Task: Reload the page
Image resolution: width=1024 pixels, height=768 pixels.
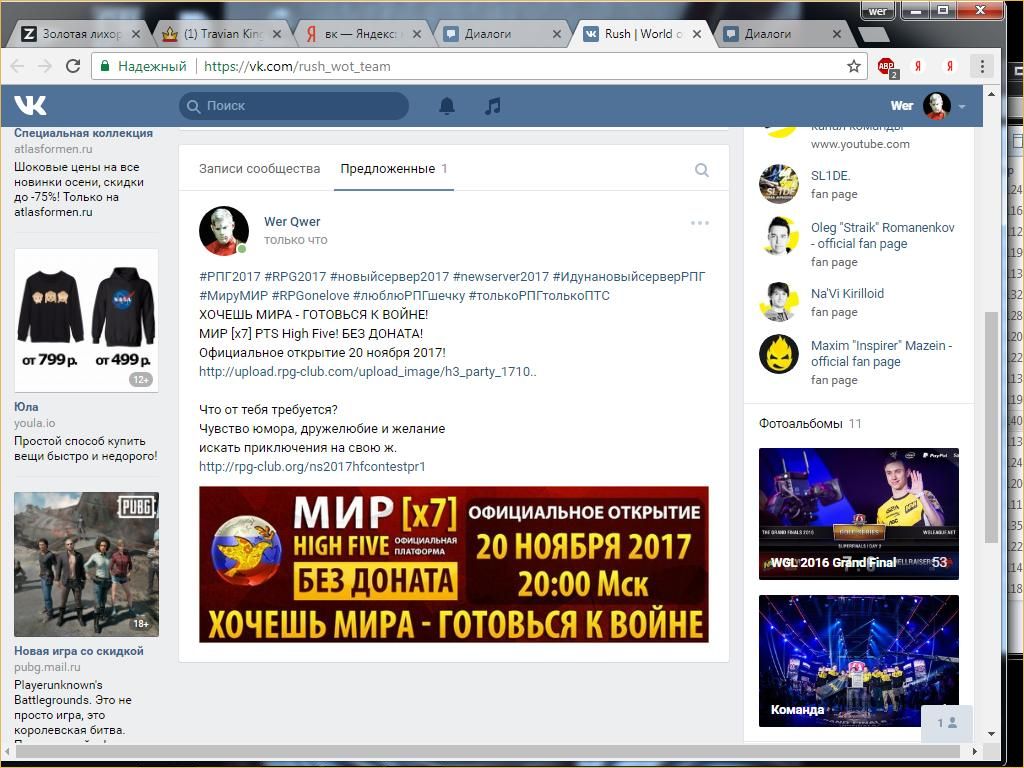Action: tap(72, 67)
